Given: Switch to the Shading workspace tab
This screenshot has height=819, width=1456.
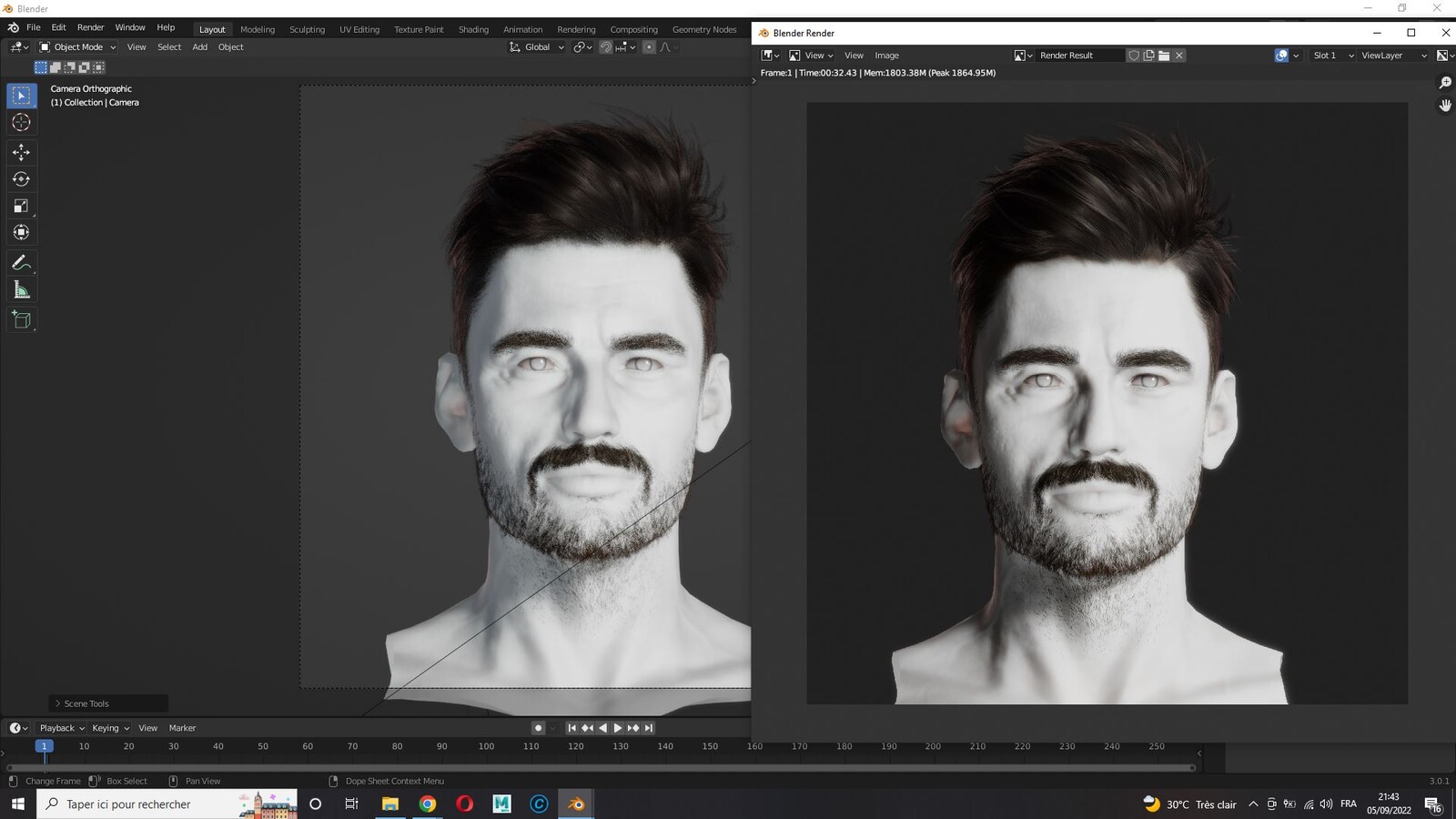Looking at the screenshot, I should point(473,29).
